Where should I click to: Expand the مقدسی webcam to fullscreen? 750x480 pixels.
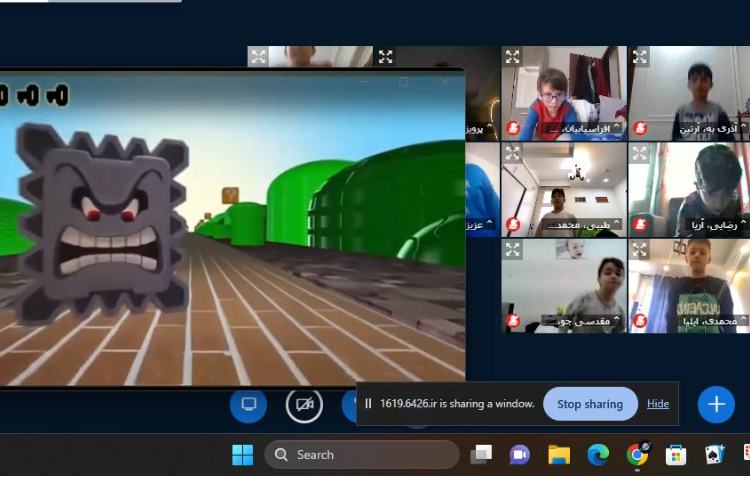coord(512,250)
